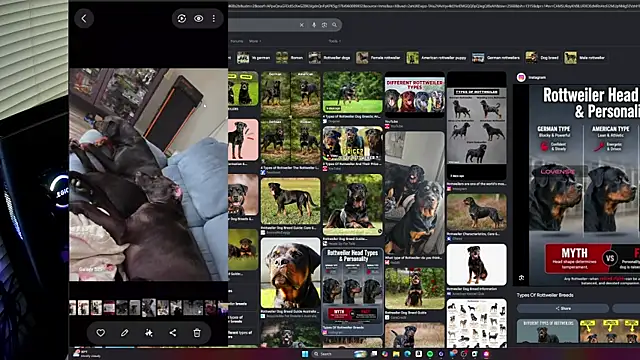This screenshot has height=360, width=640.
Task: Open Spotify from the Windows taskbar
Action: click(430, 354)
